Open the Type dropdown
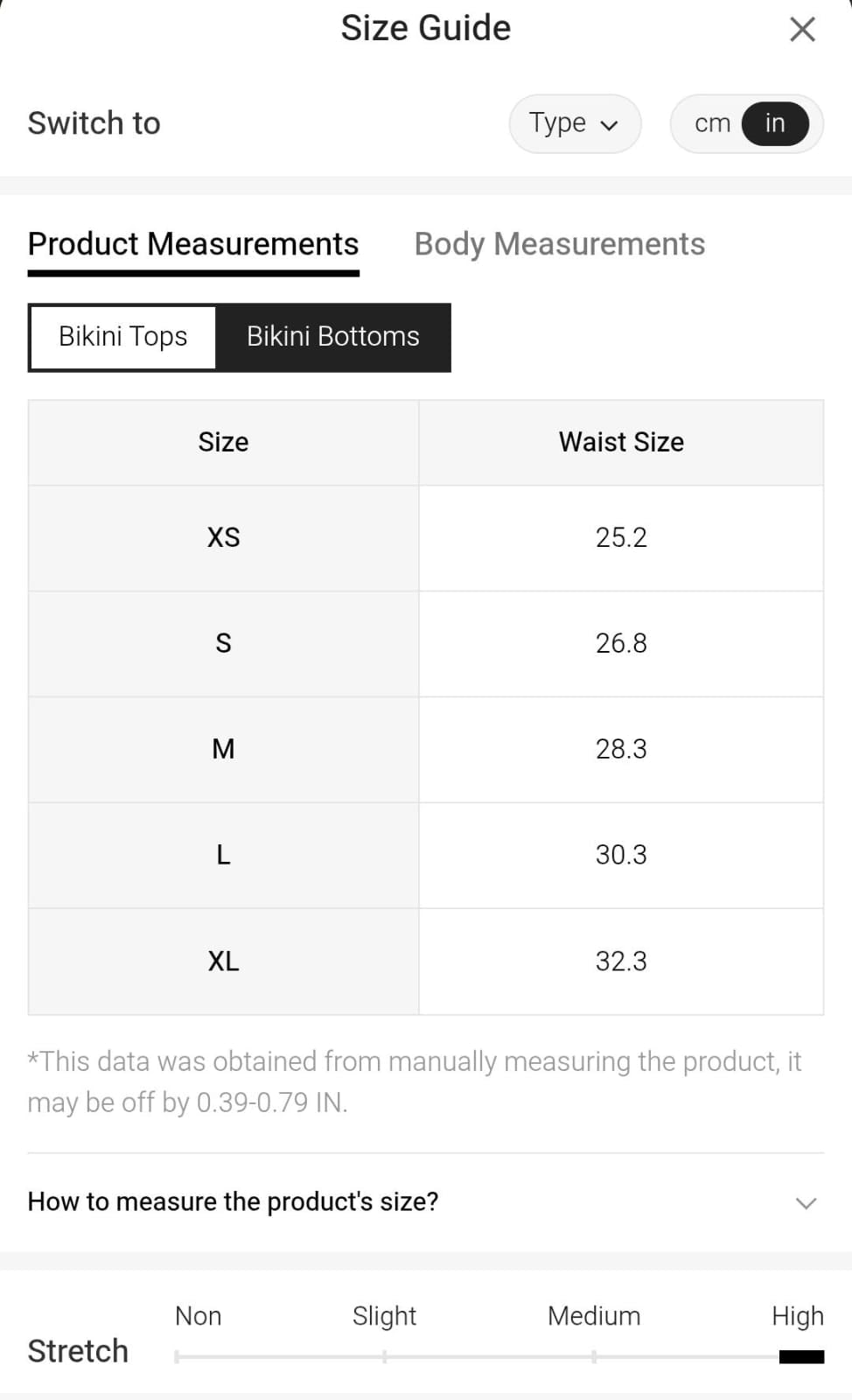The image size is (852, 1400). pos(575,123)
